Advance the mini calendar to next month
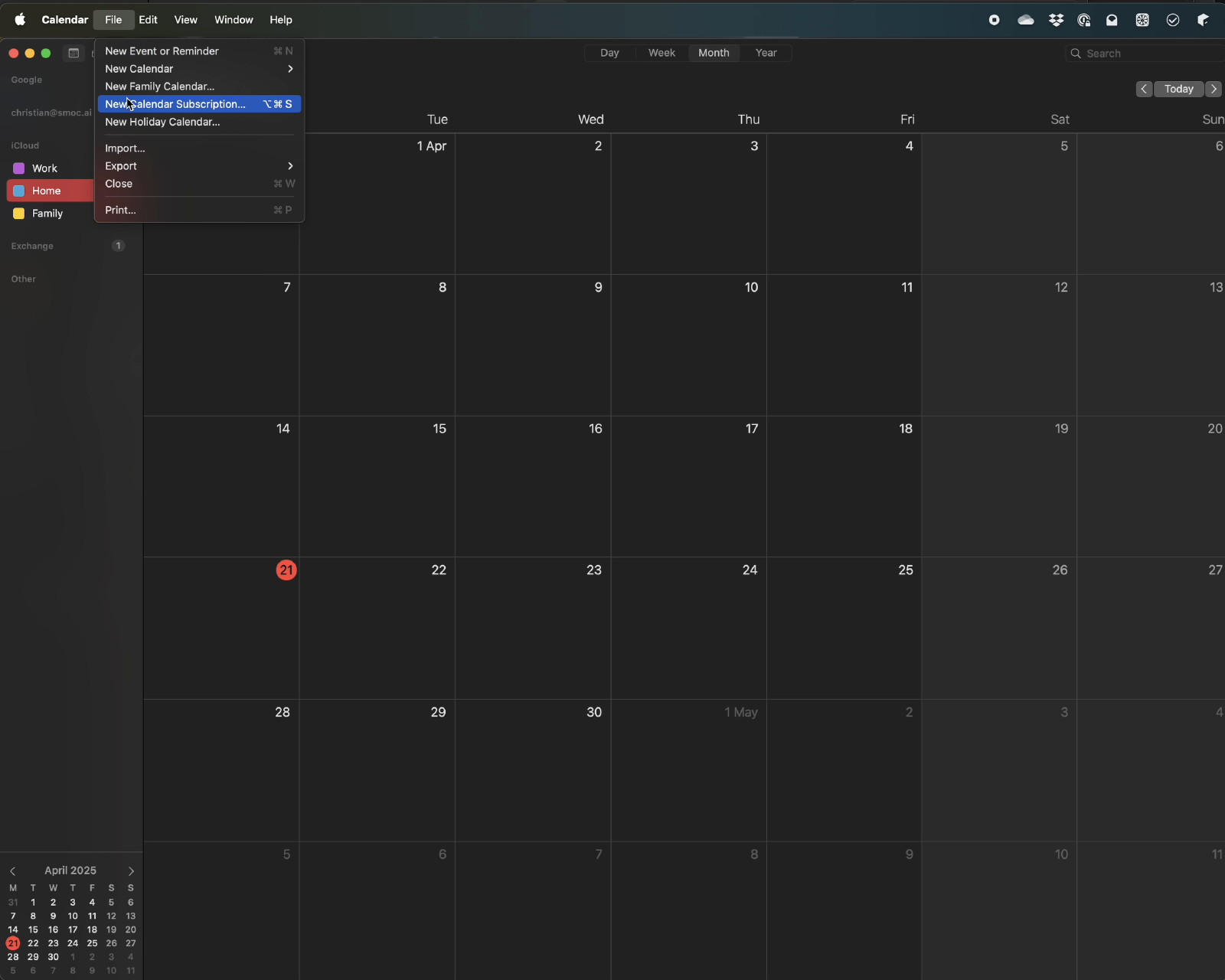 [x=131, y=871]
